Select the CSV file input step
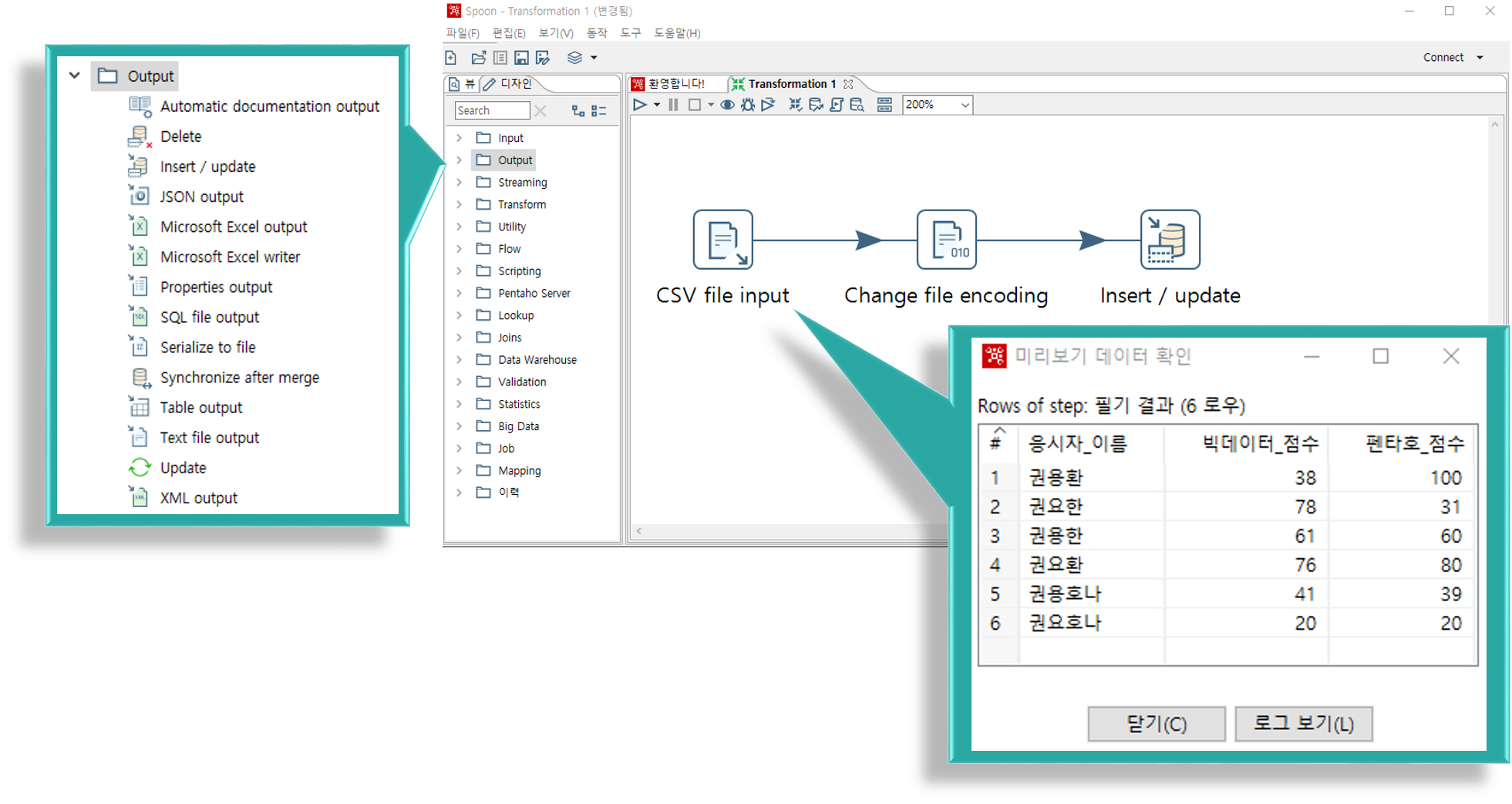Image resolution: width=1512 pixels, height=804 pixels. click(722, 240)
